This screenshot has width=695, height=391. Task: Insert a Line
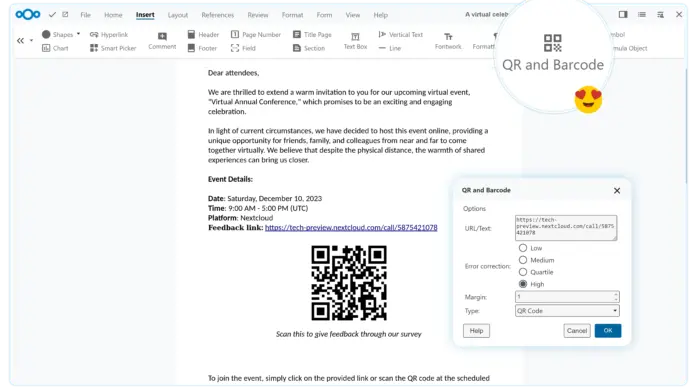390,48
